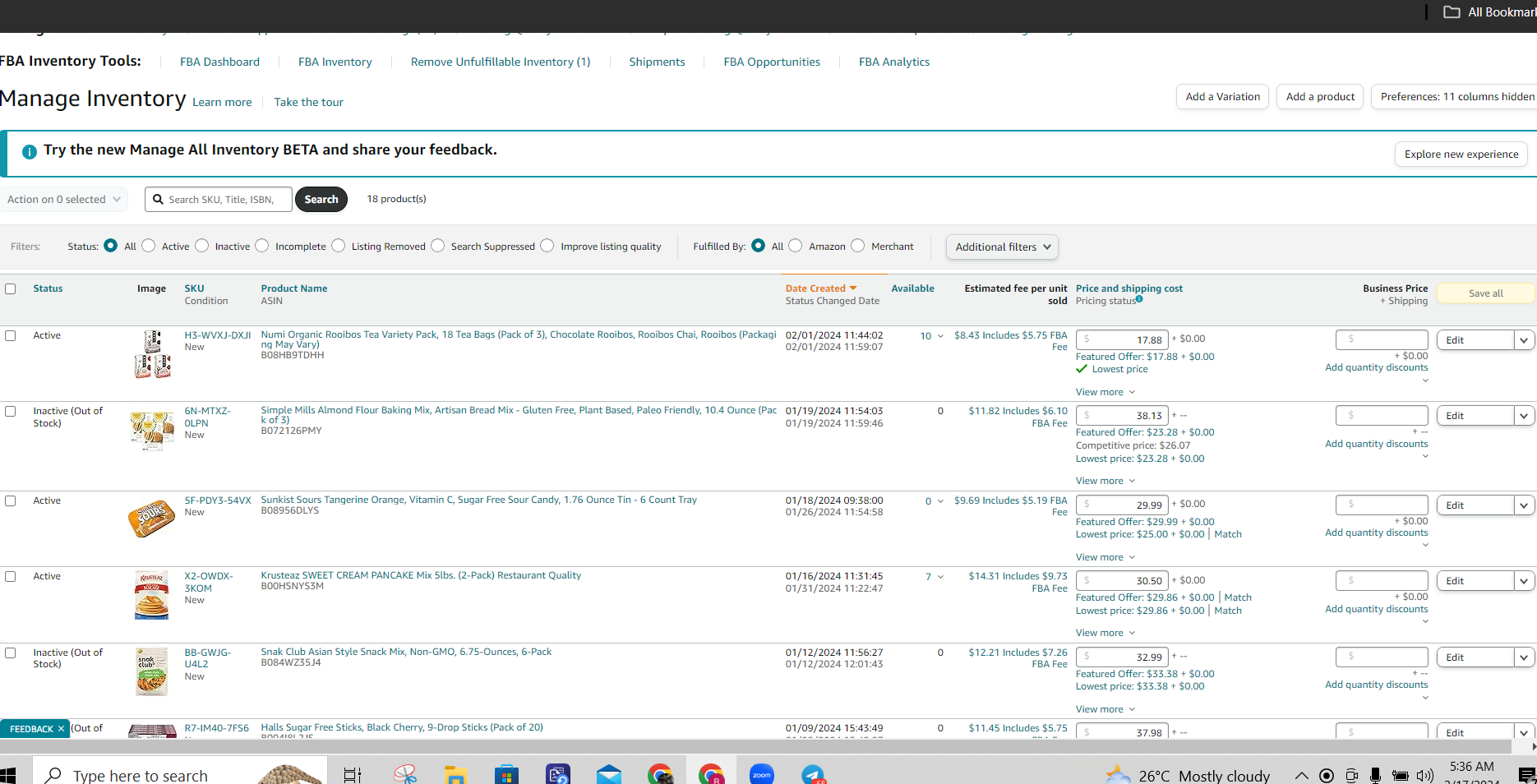
Task: Click the Krusteaz Pancake Mix thumbnail
Action: tap(152, 595)
